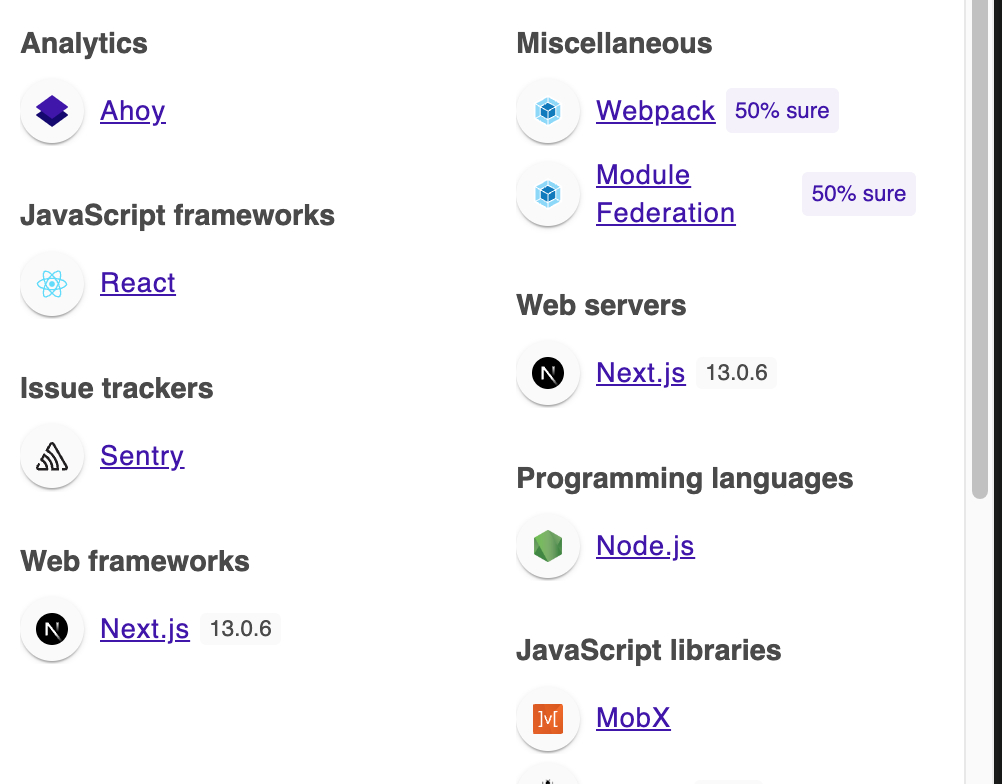Click the purple Ahoy logo icon

tap(52, 111)
